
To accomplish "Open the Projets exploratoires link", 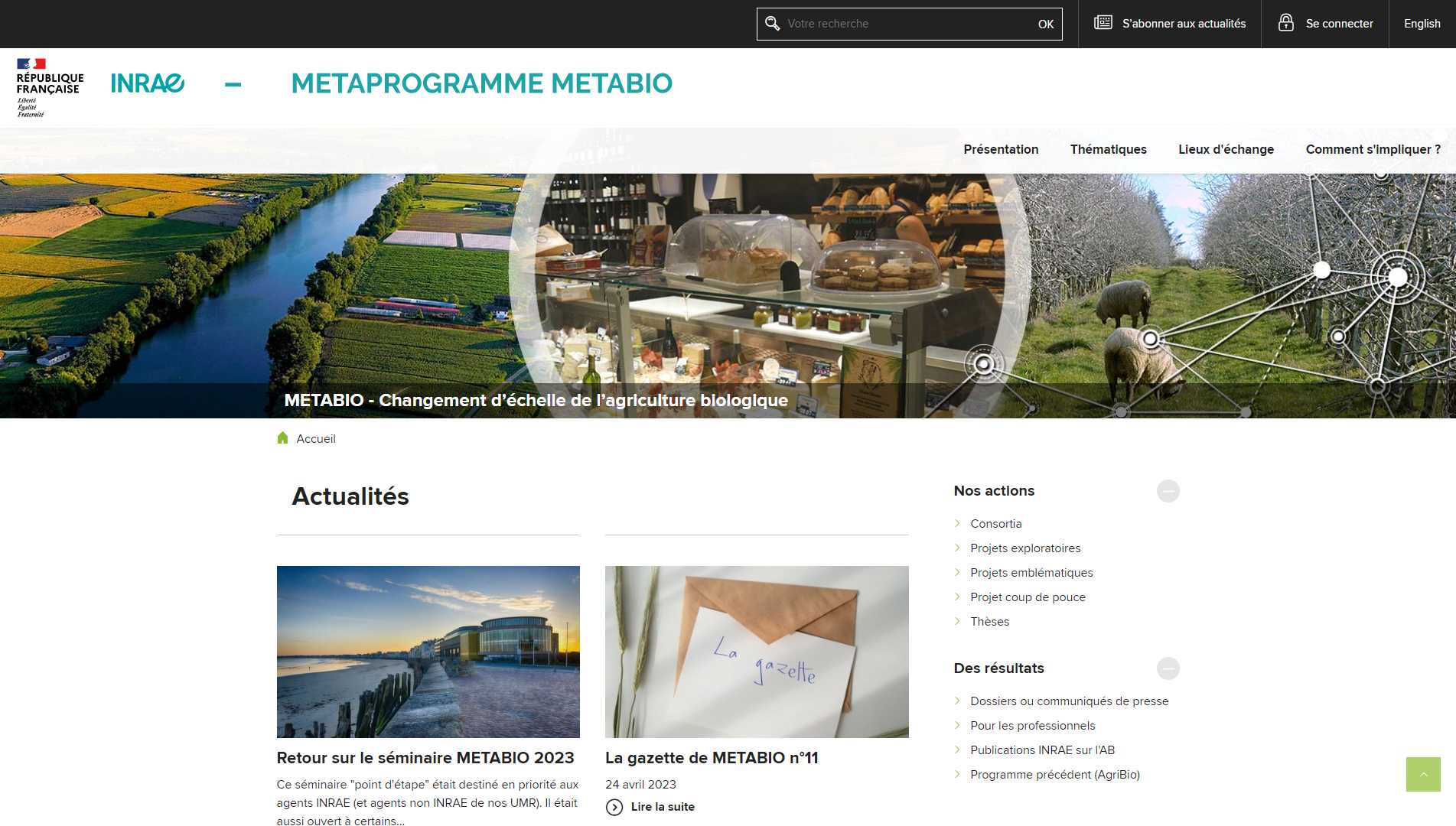I will coord(1025,548).
